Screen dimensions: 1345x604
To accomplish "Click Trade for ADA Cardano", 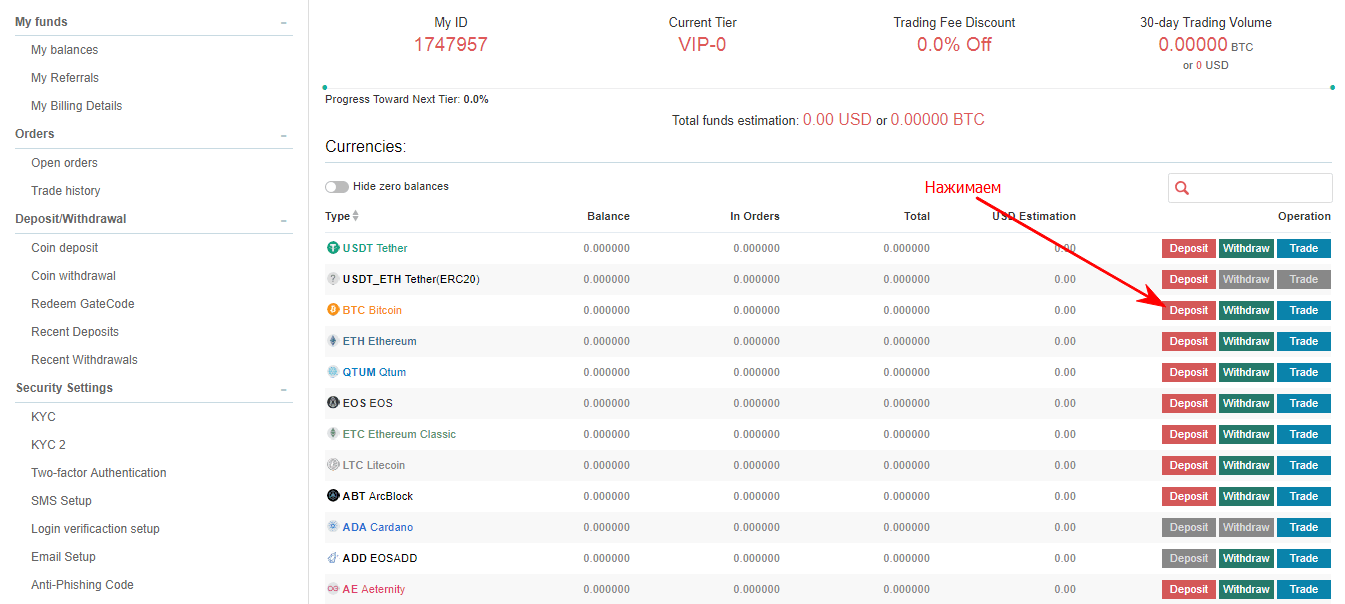I will click(1304, 527).
